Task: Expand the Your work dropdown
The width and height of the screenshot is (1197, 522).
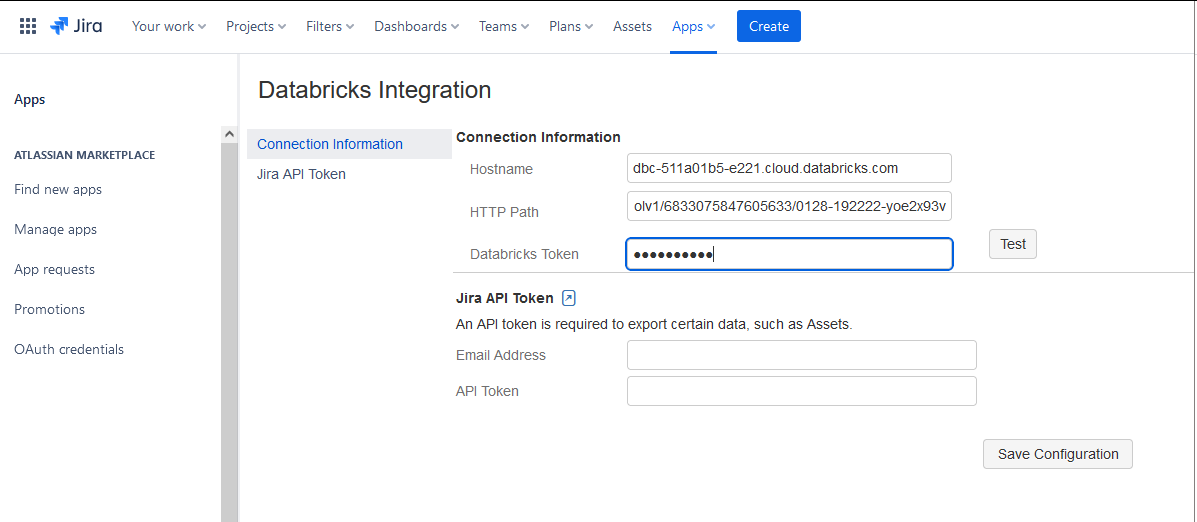Action: (x=169, y=26)
